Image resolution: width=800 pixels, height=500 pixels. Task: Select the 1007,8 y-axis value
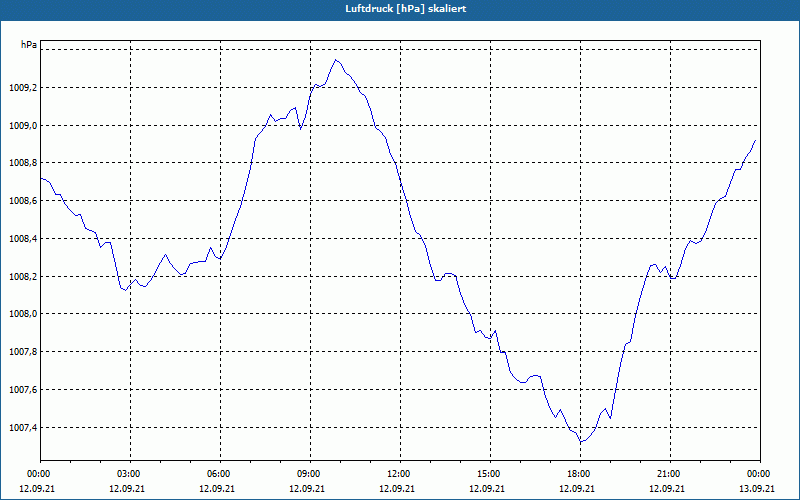(23, 352)
